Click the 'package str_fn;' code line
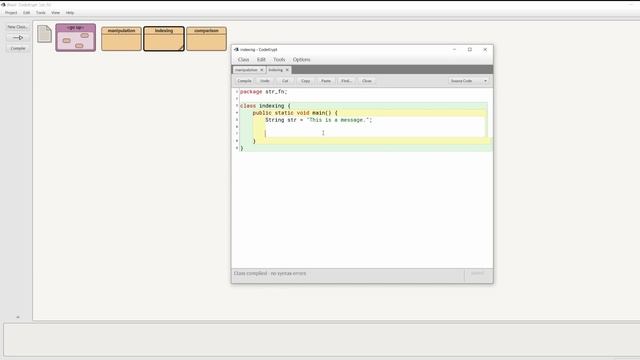 264,92
